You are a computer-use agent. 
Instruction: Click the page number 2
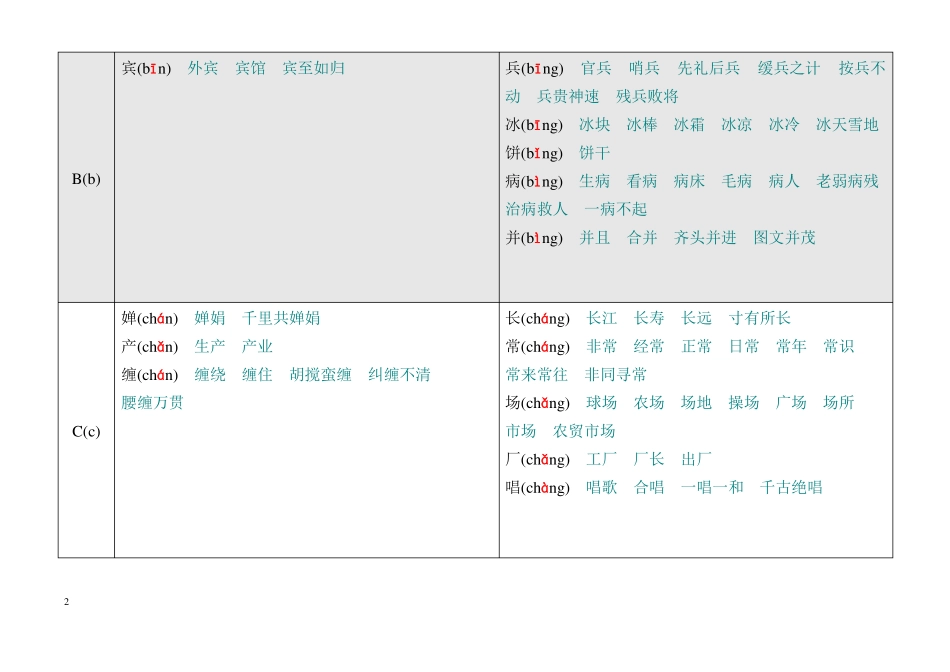pos(66,602)
